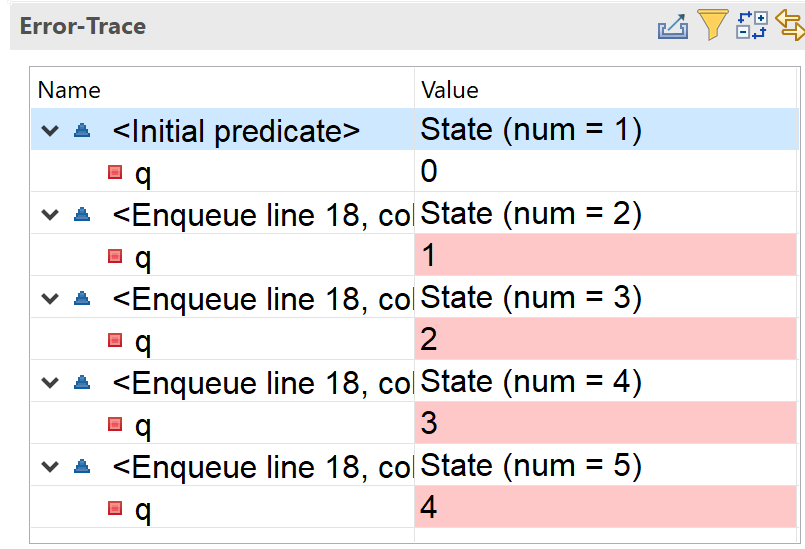Click the blue state icon beside Initial predicate
Screen dimensions: 805x549
[x=82, y=130]
